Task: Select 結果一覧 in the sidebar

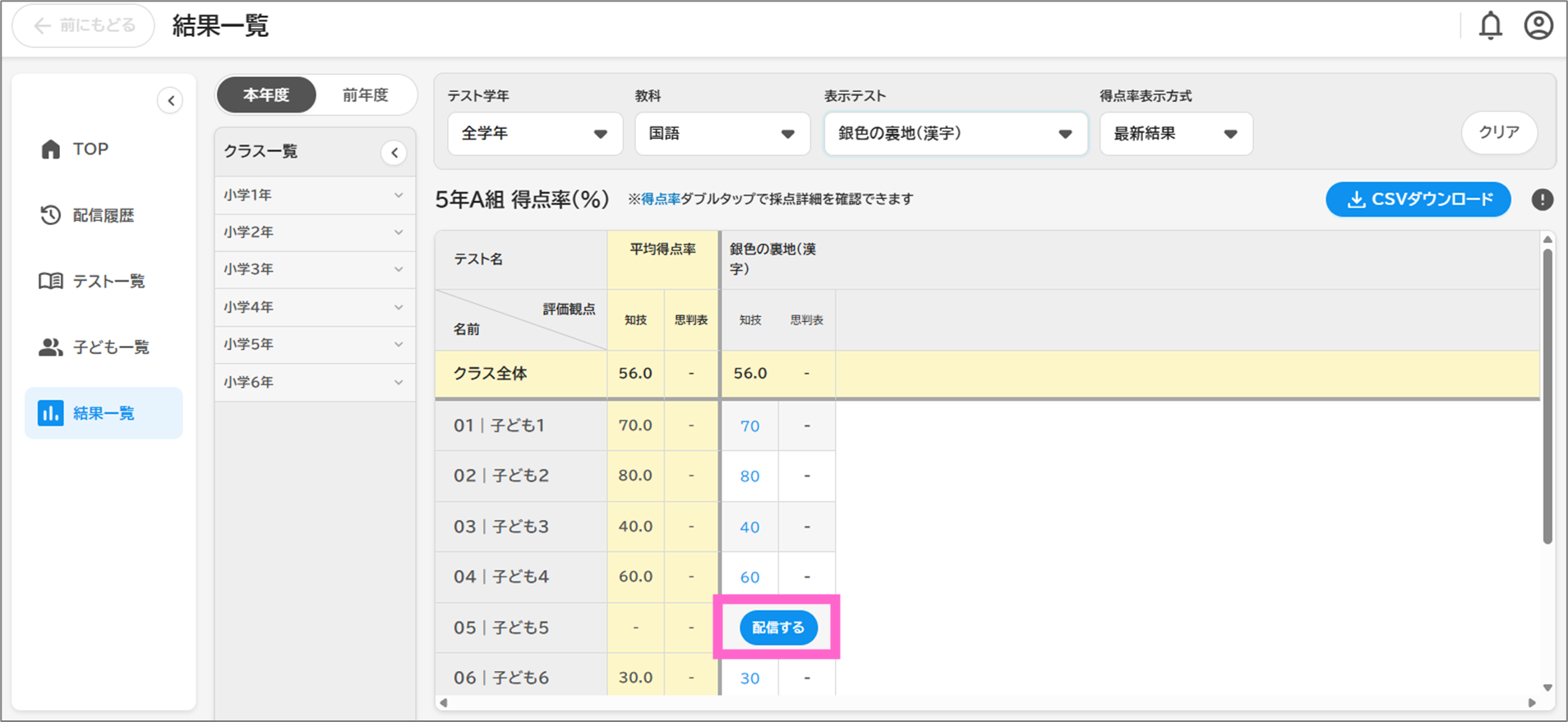Action: point(104,413)
